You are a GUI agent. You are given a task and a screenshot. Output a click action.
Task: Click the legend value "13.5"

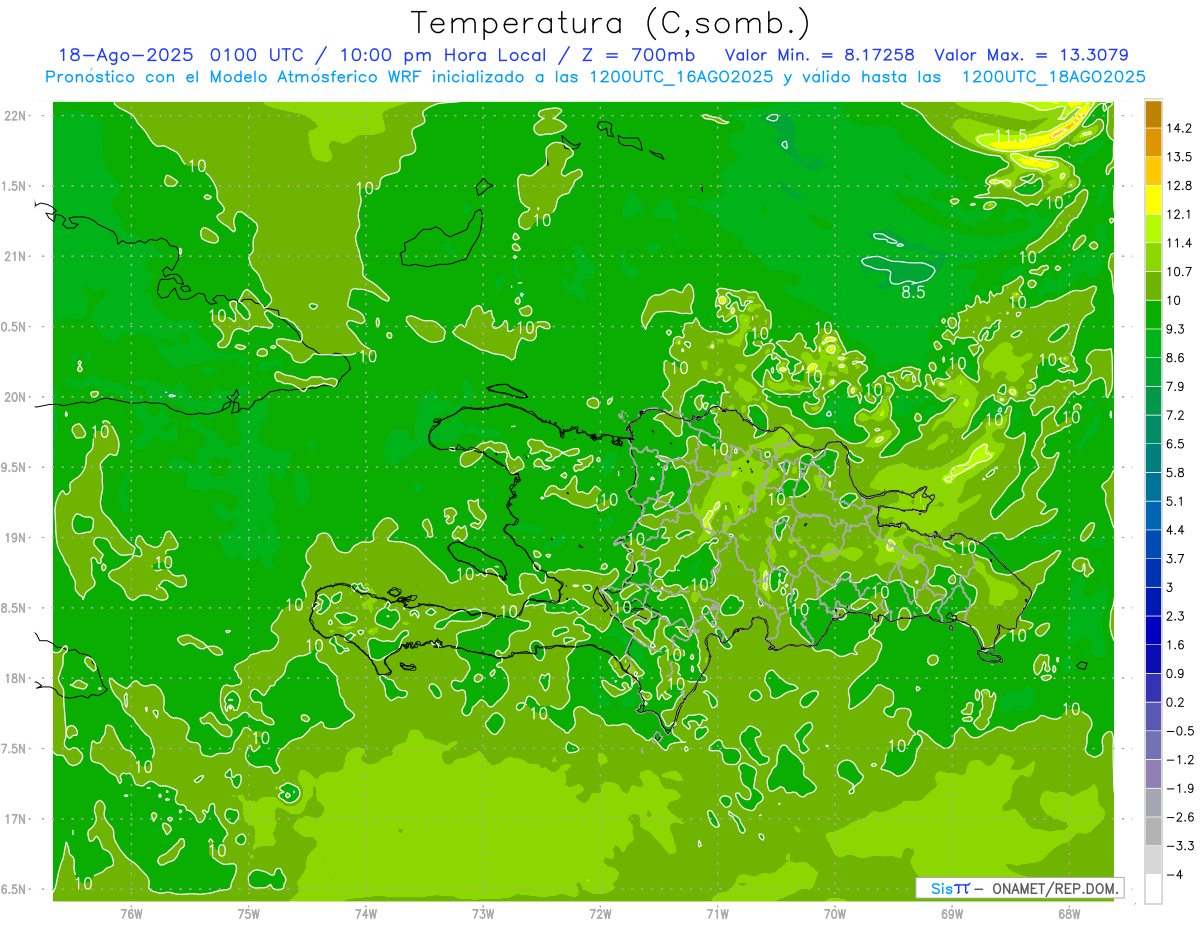pyautogui.click(x=1180, y=157)
